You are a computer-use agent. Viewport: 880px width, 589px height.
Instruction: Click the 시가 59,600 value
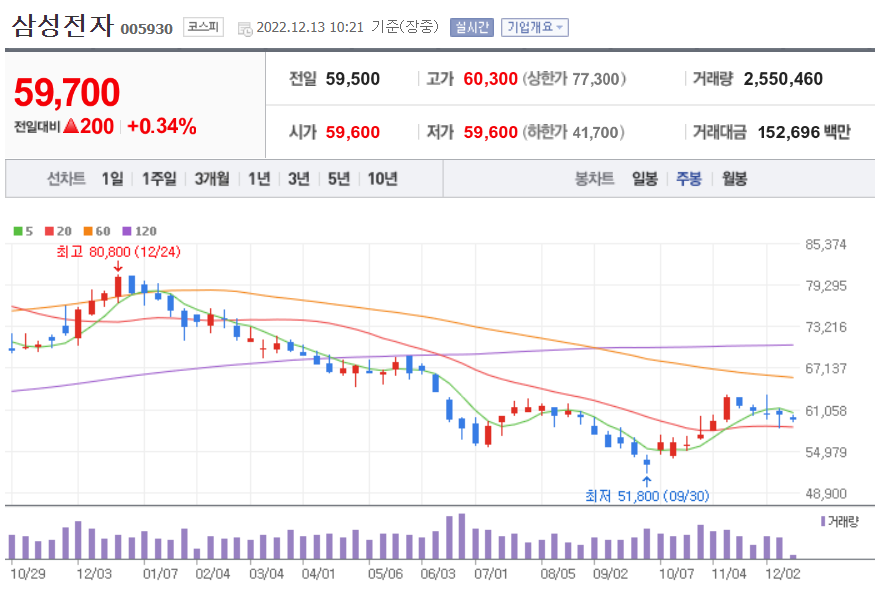(x=352, y=132)
